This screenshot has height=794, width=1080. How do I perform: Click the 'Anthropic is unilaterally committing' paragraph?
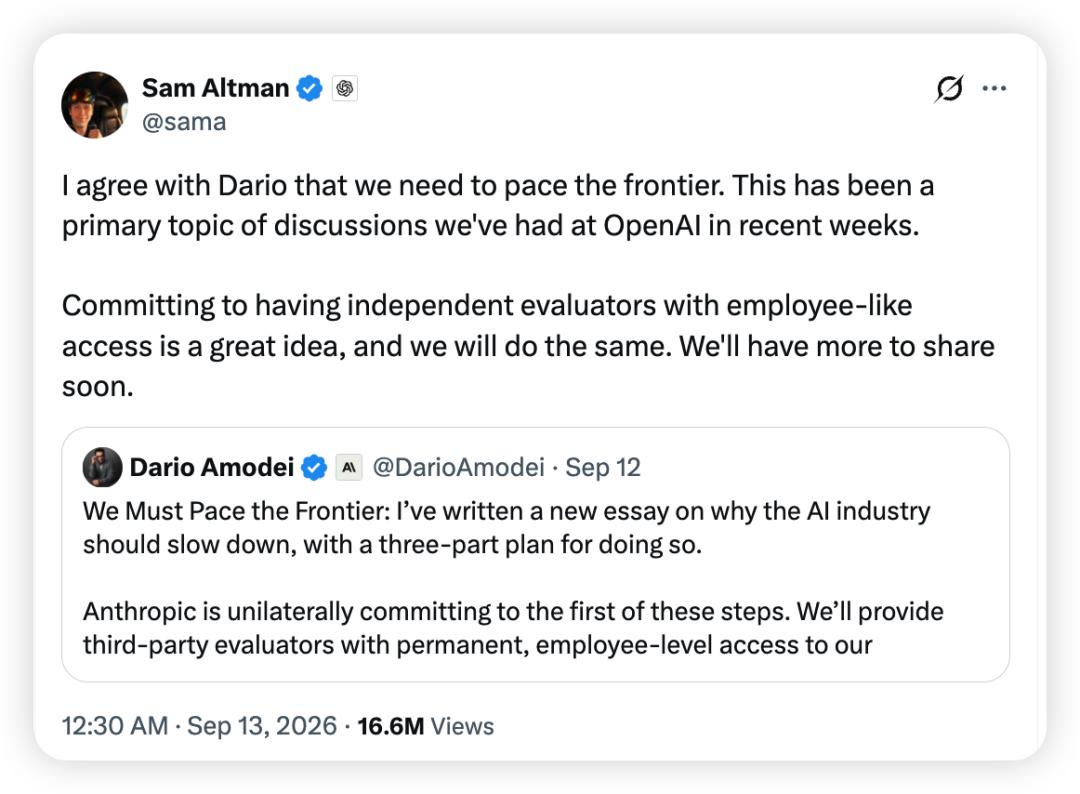tap(513, 628)
